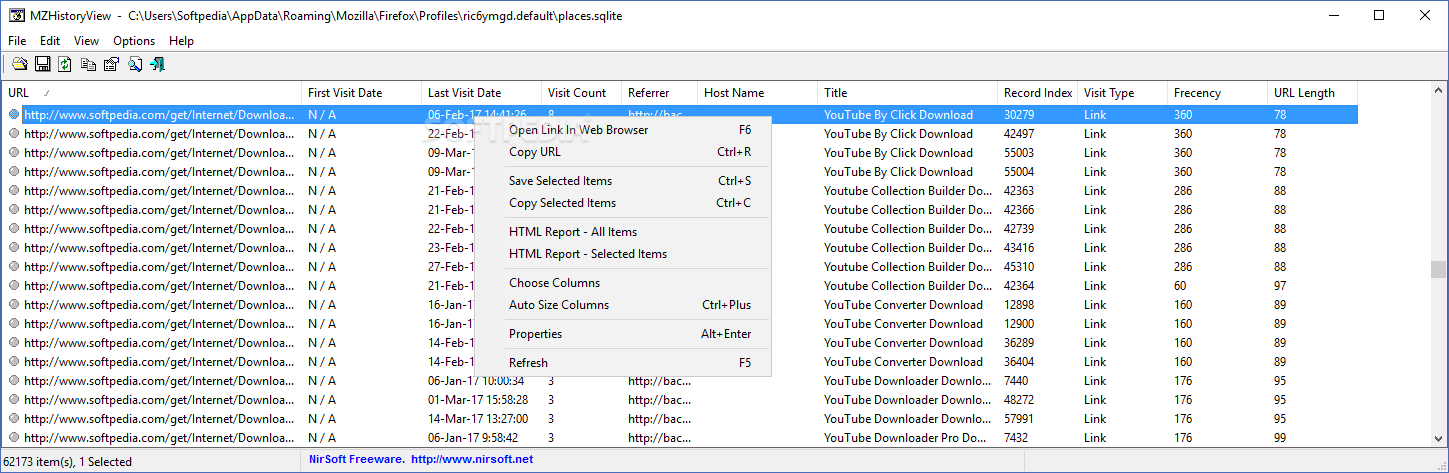This screenshot has height=473, width=1449.
Task: Open the File menu
Action: point(17,41)
